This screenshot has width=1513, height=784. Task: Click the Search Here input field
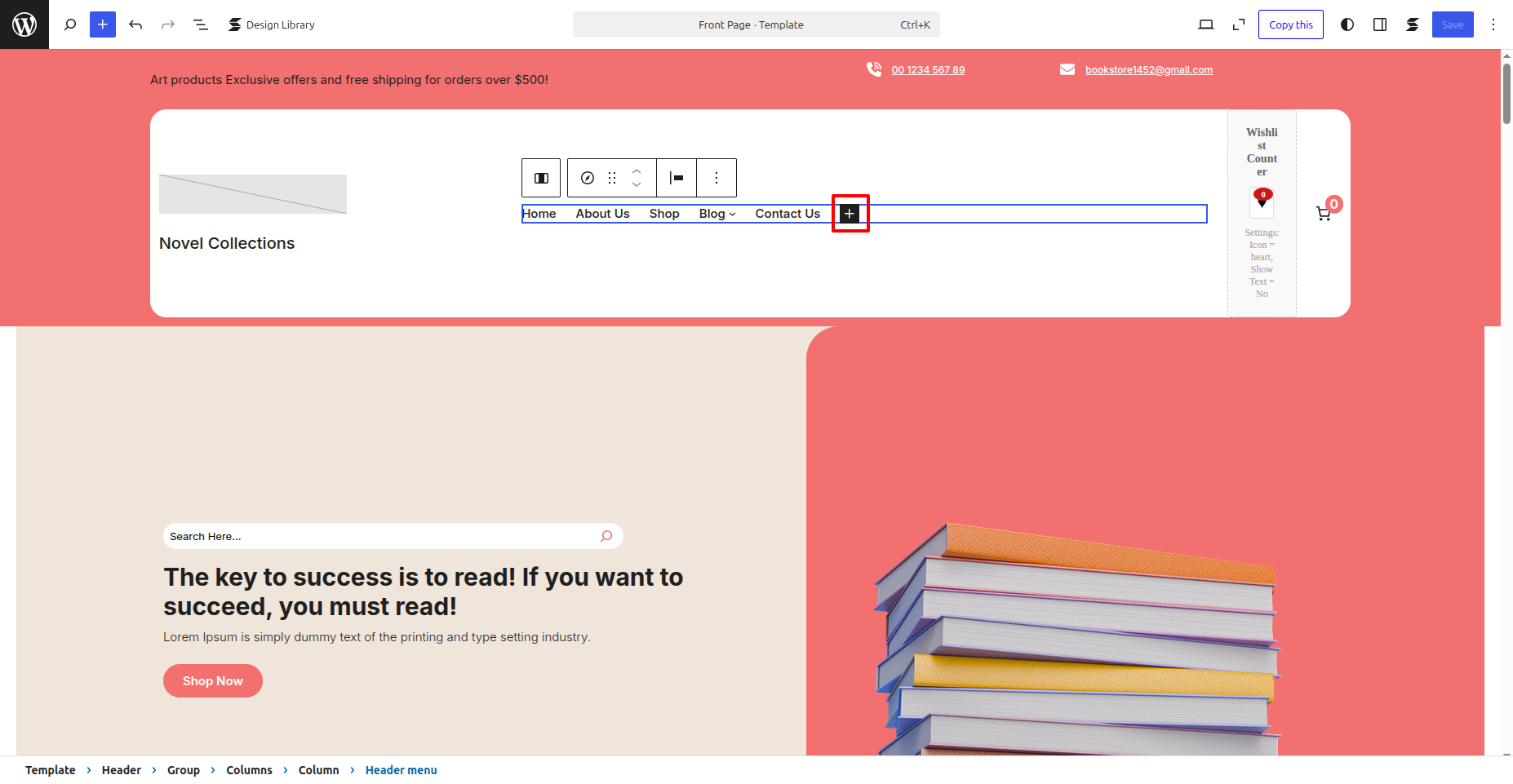coord(379,536)
